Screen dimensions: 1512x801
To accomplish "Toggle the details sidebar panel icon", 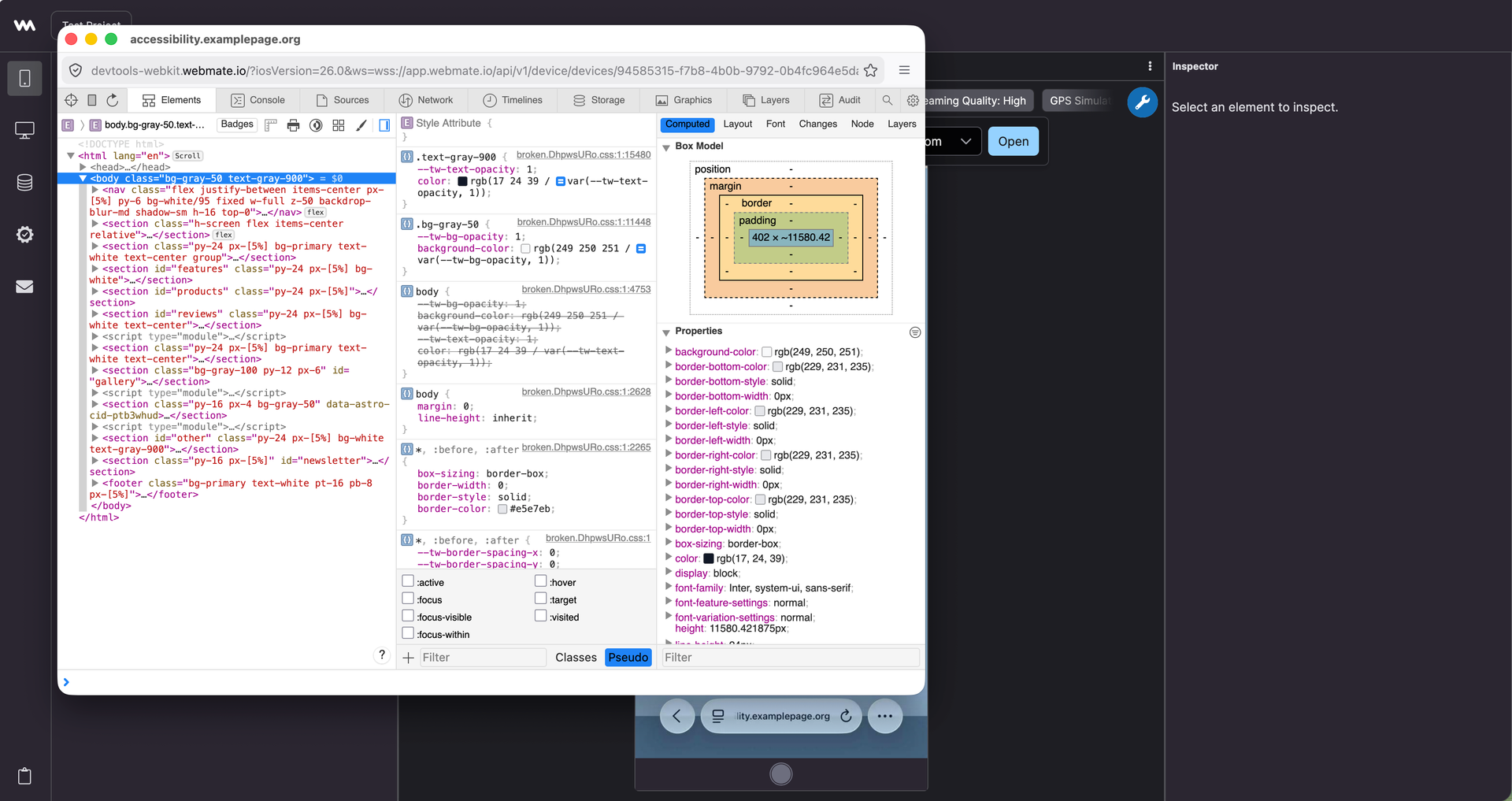I will [384, 124].
